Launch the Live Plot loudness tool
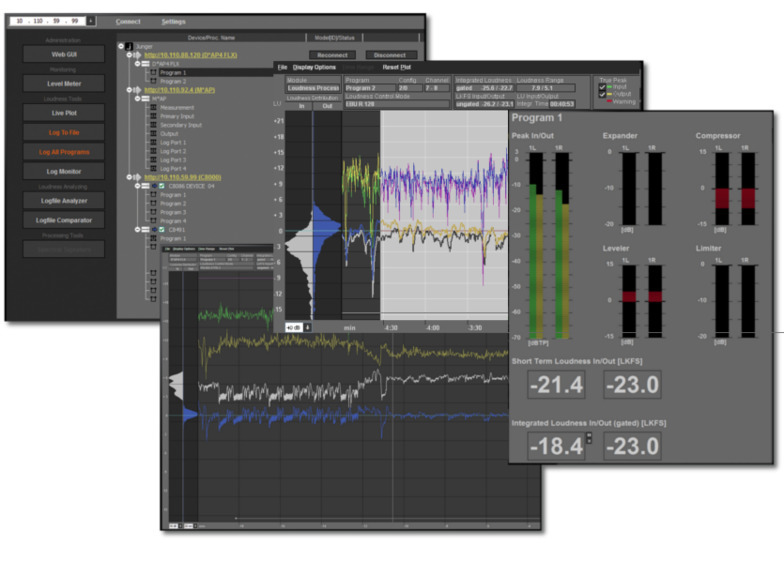The width and height of the screenshot is (784, 561). 64,113
